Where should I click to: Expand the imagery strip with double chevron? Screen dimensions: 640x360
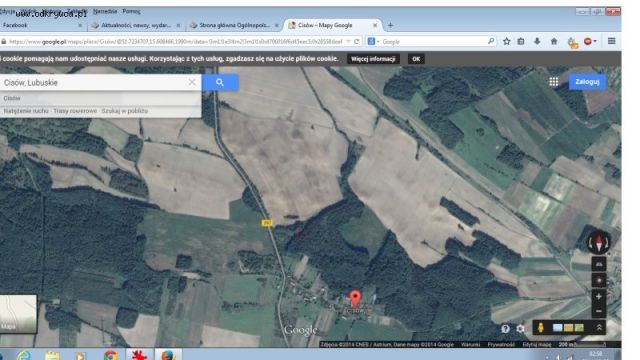(599, 328)
